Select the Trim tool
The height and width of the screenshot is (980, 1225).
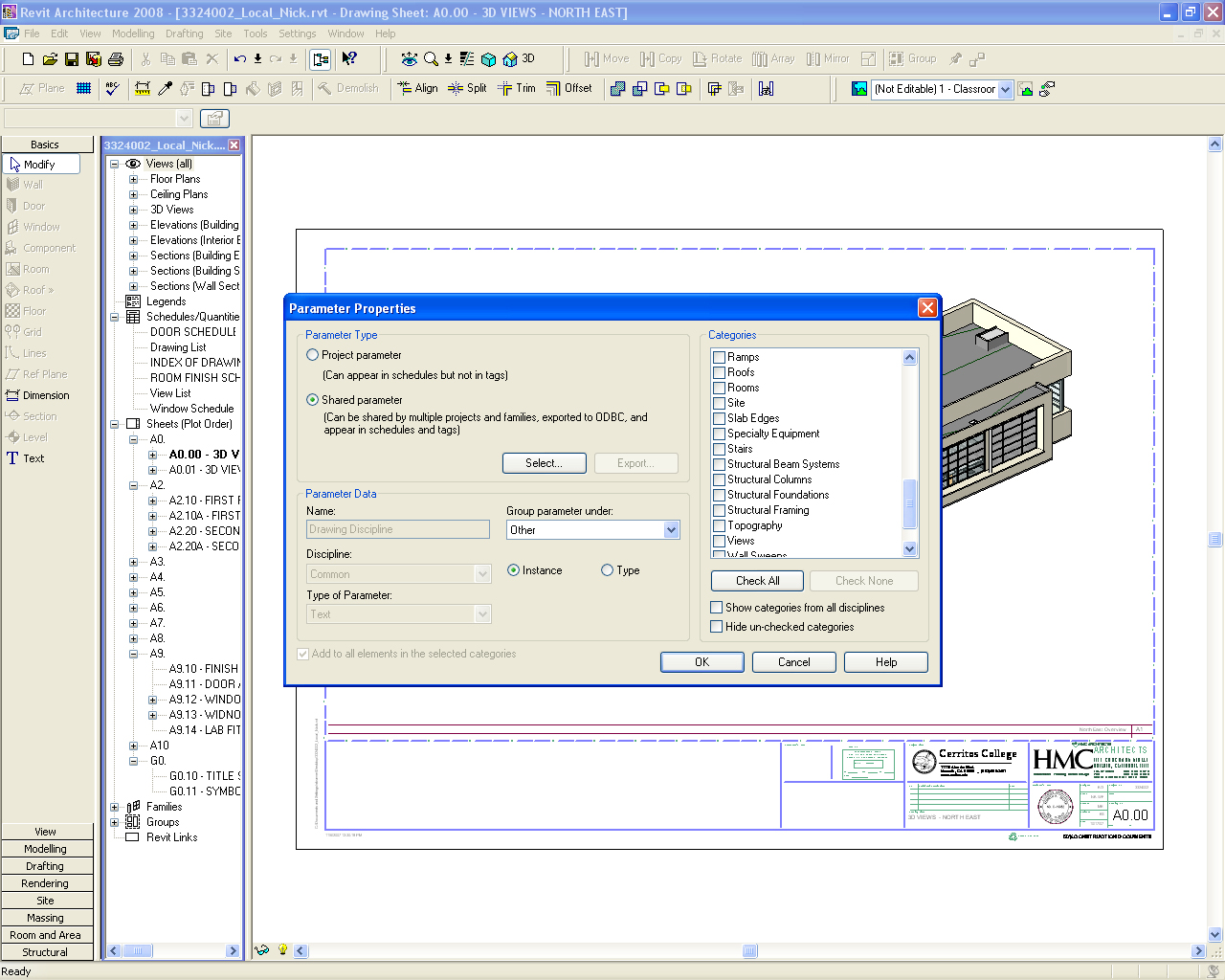(x=517, y=88)
